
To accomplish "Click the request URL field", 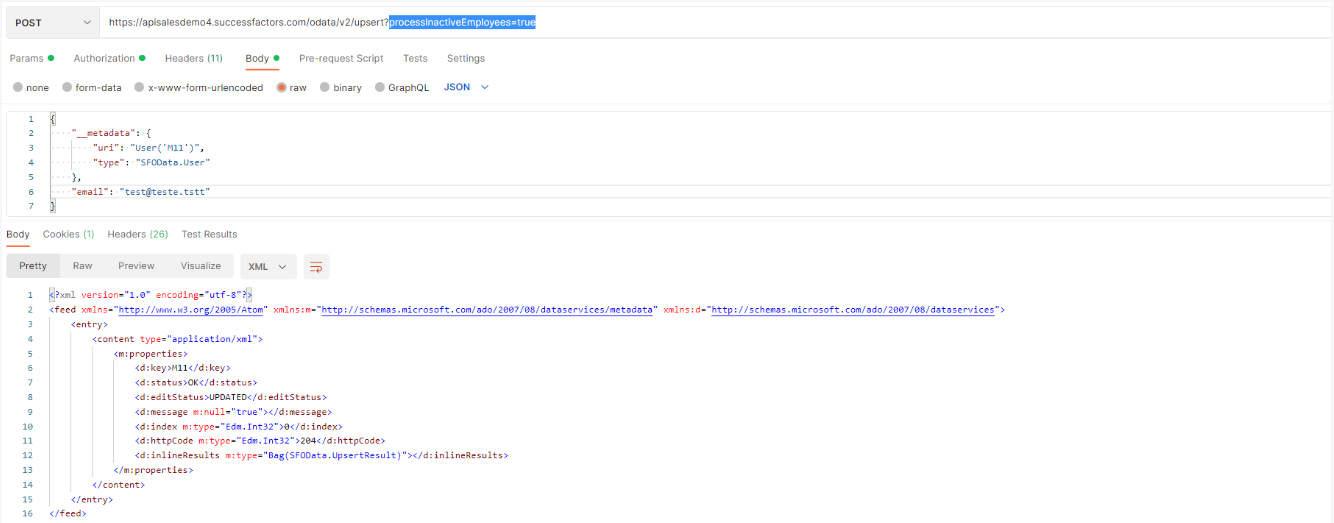I will 715,22.
